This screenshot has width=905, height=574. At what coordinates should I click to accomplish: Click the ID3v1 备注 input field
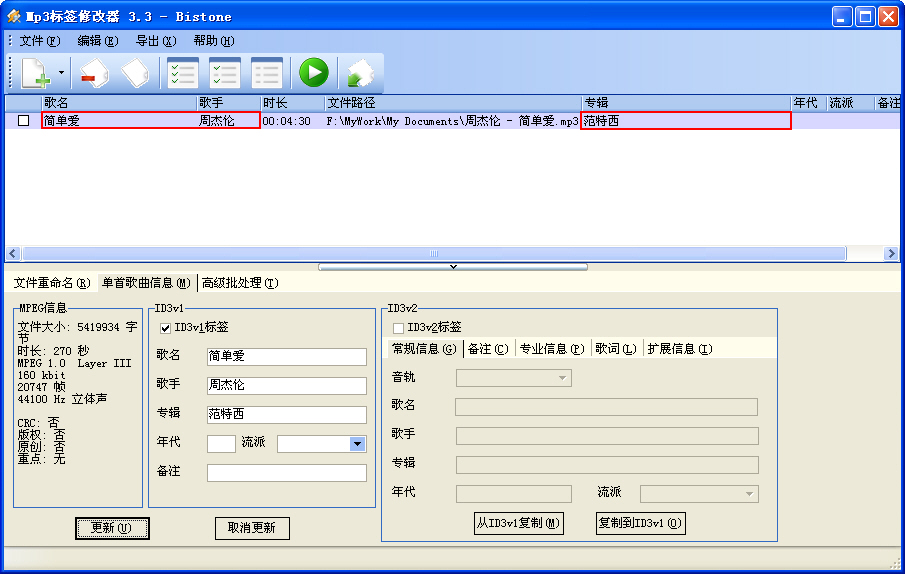(286, 473)
